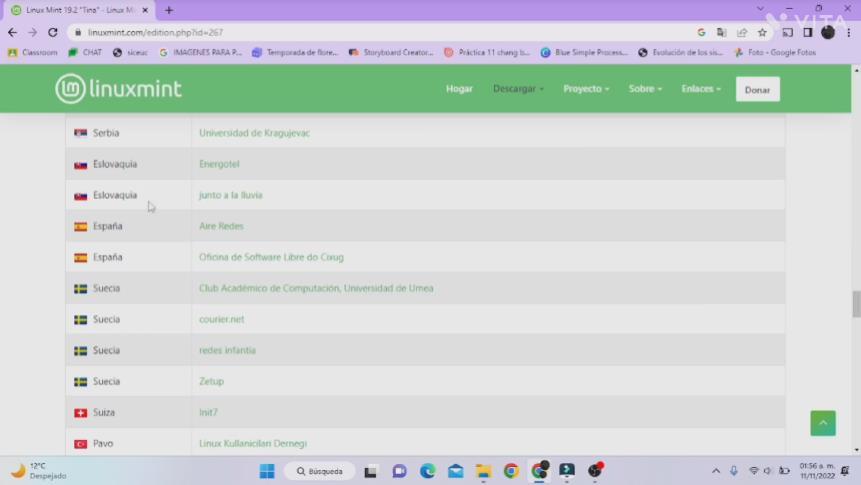861x485 pixels.
Task: Click the Google icon in address bar
Action: 701,33
